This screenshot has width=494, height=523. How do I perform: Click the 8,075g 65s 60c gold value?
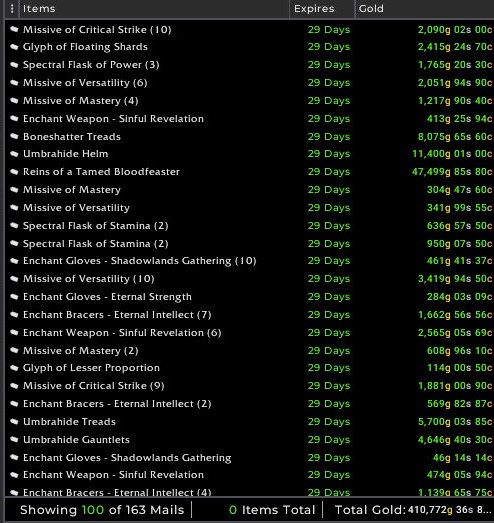click(455, 136)
